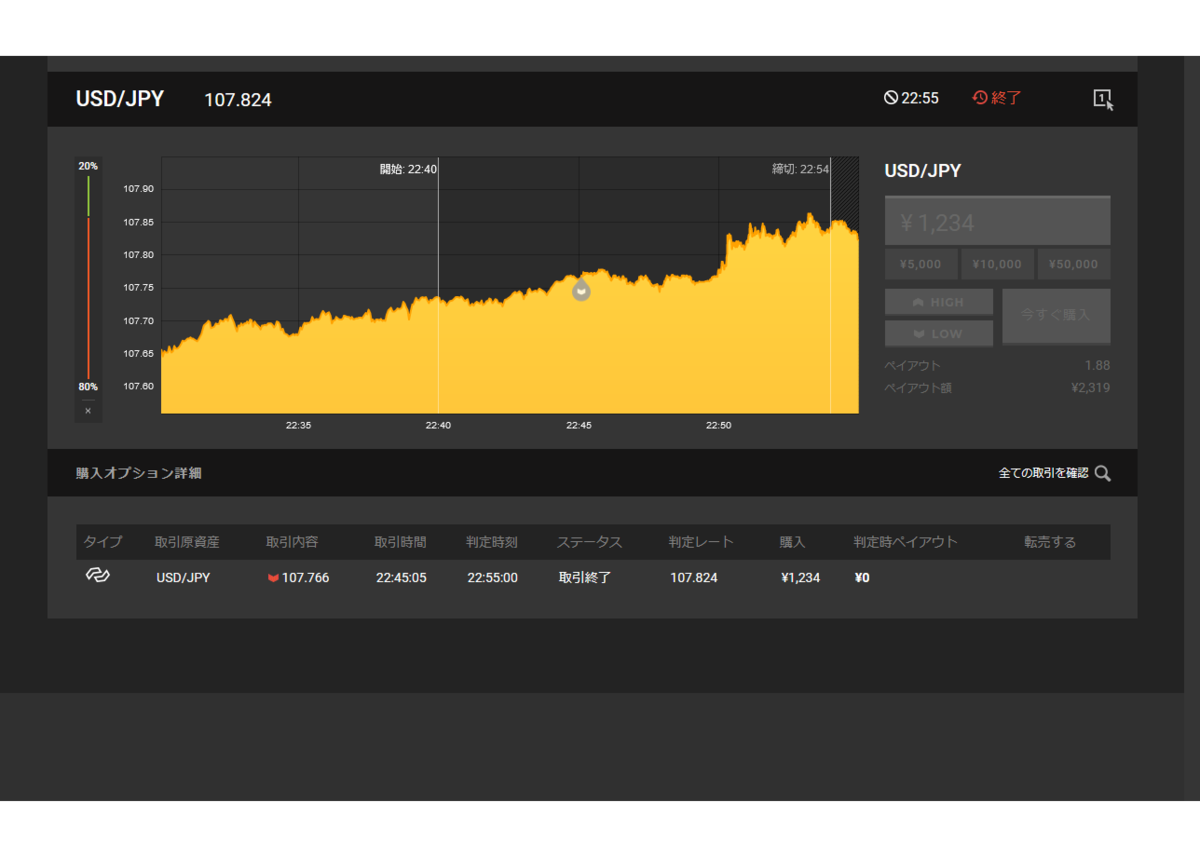1200x856 pixels.
Task: Click the ¥1,234 investment amount field
Action: 997,221
